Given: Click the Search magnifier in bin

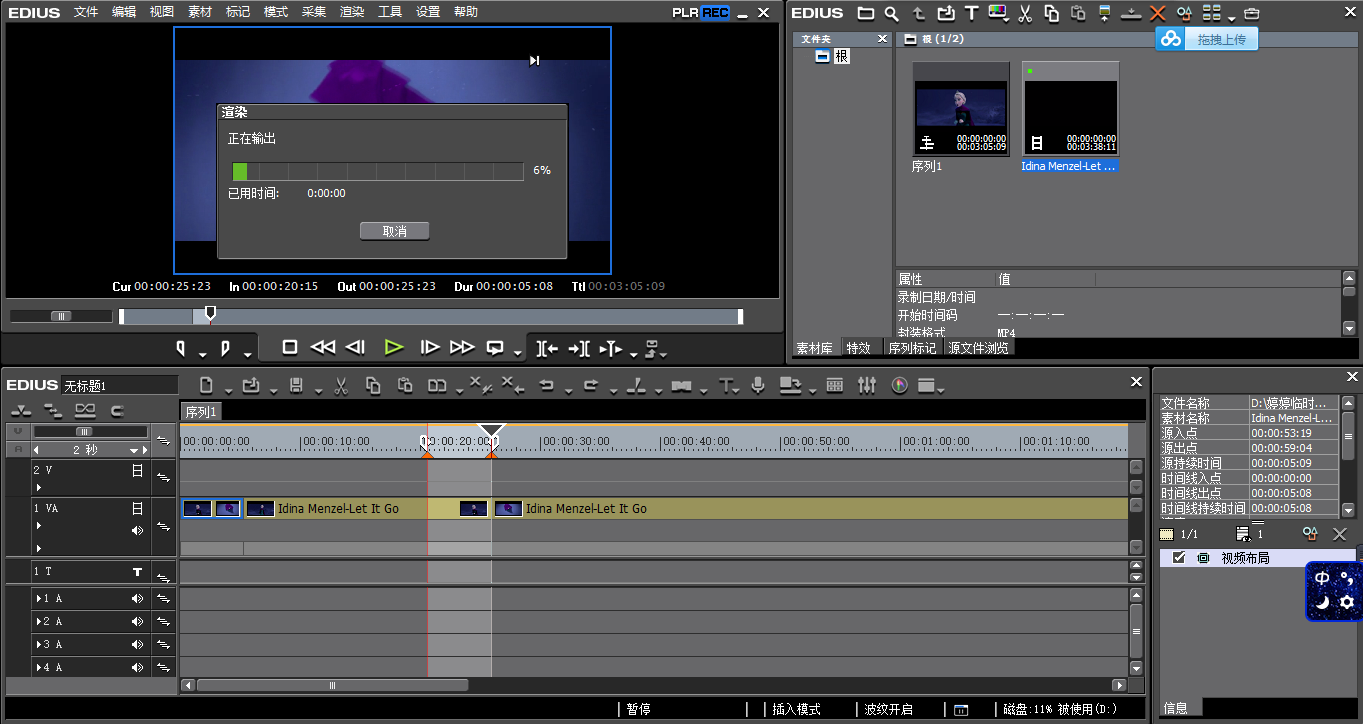Looking at the screenshot, I should click(x=891, y=13).
